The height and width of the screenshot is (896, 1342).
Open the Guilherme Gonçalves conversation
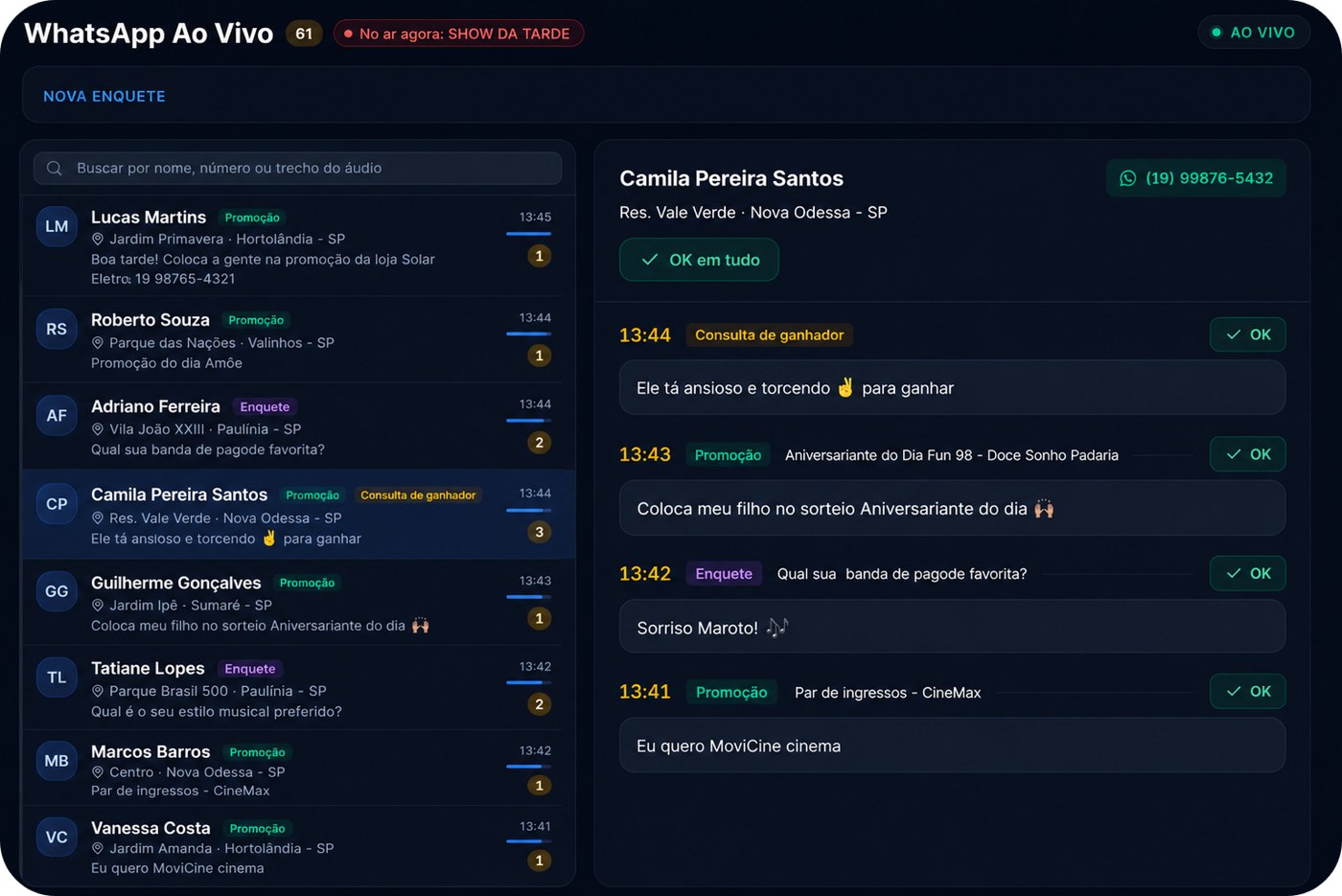pos(298,602)
